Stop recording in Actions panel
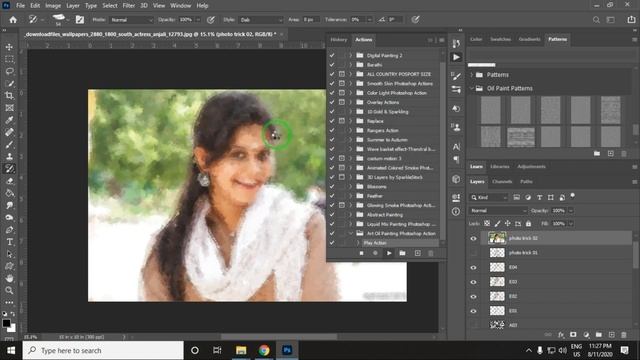The image size is (640, 360). [x=361, y=253]
